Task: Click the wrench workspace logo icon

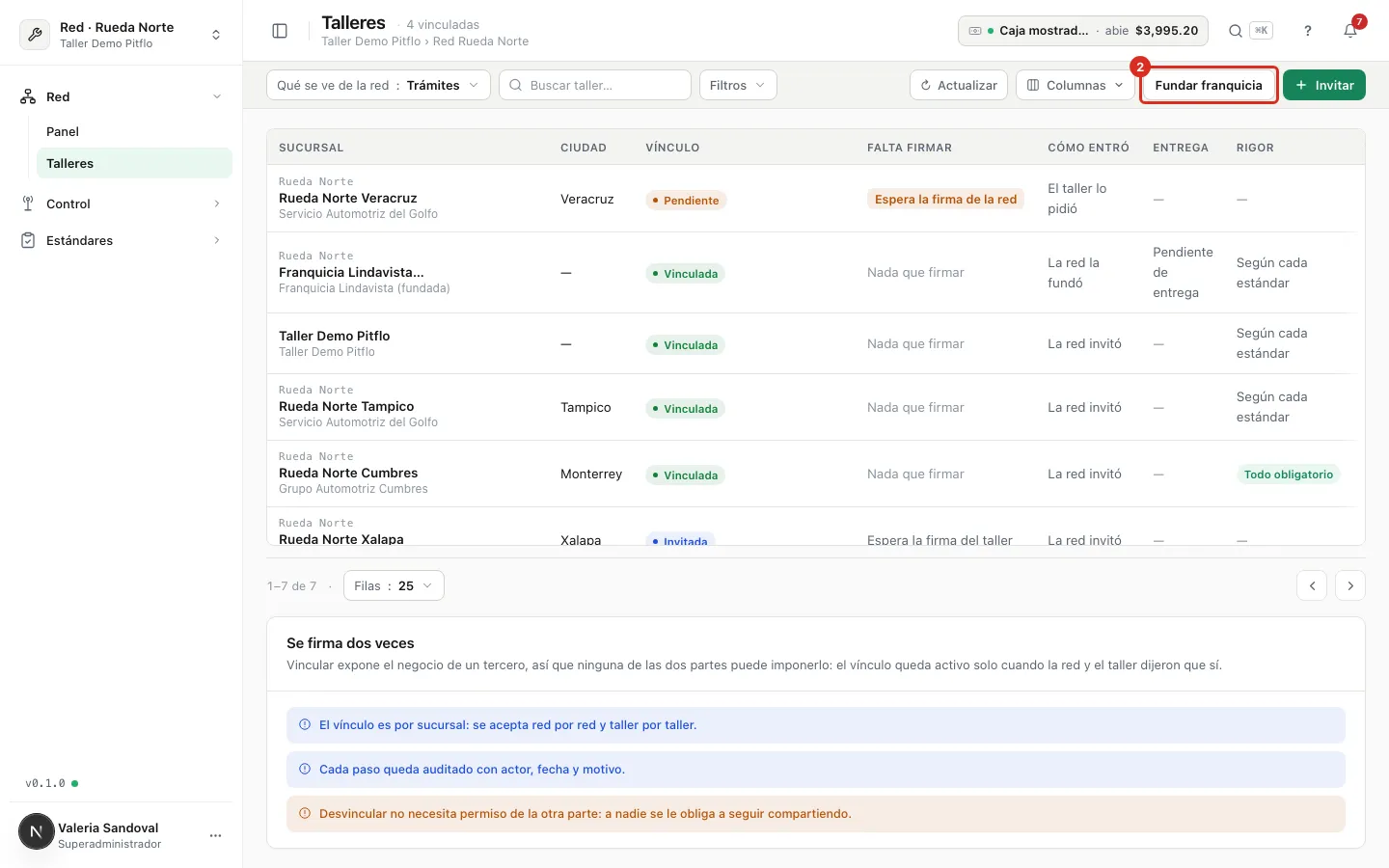Action: point(35,35)
